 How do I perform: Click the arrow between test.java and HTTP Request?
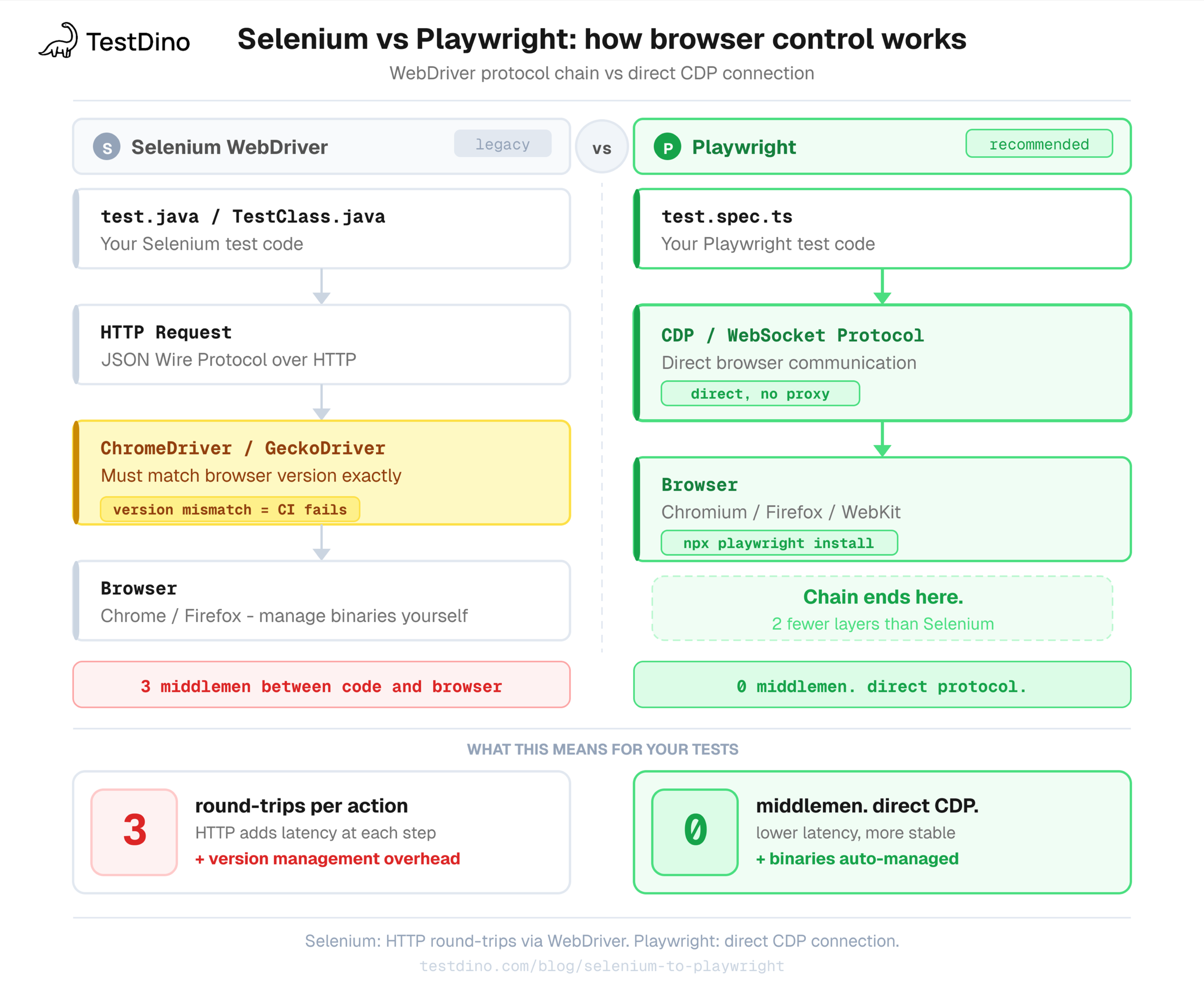[322, 287]
